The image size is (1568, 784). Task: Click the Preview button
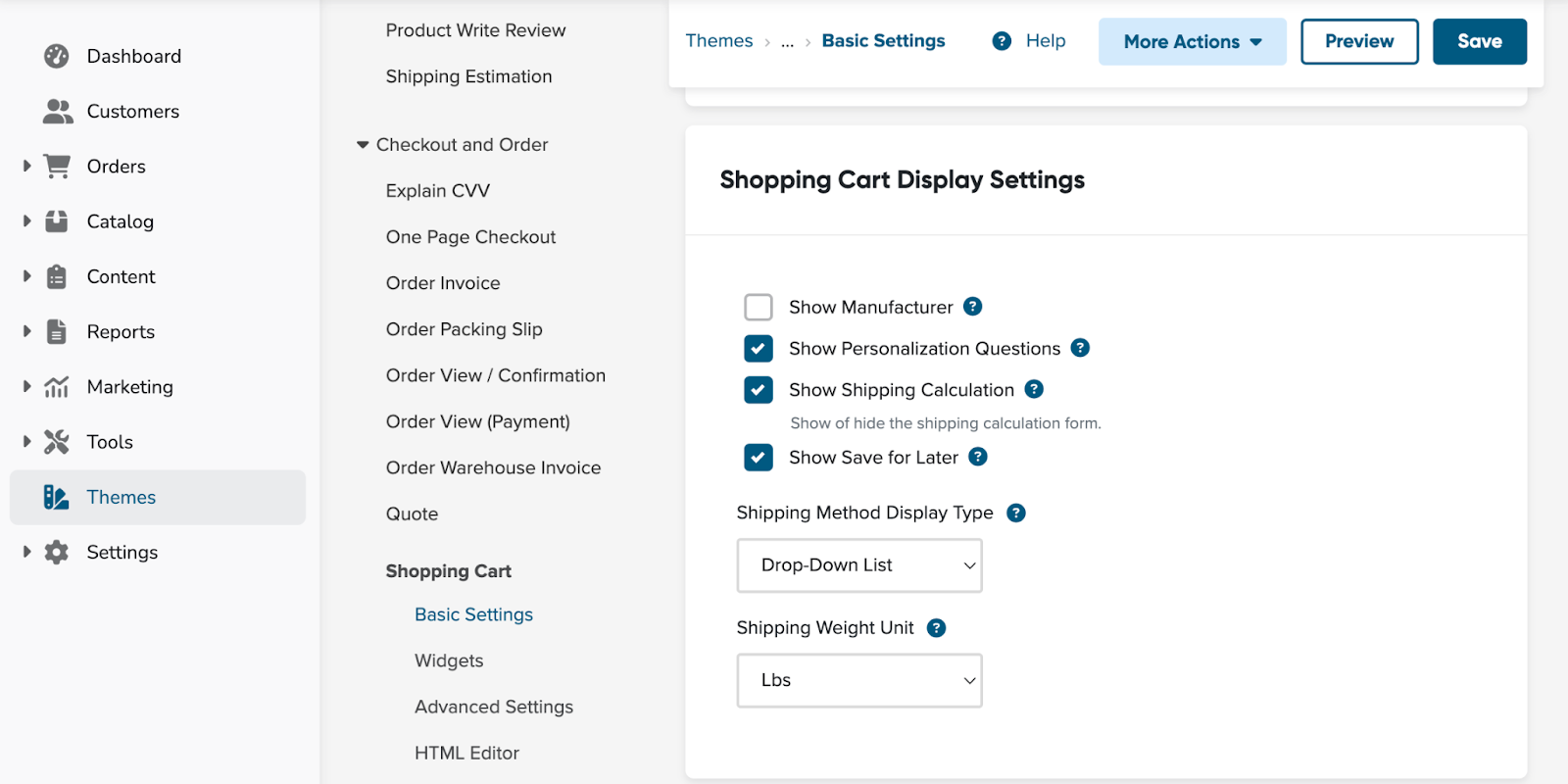coord(1358,42)
